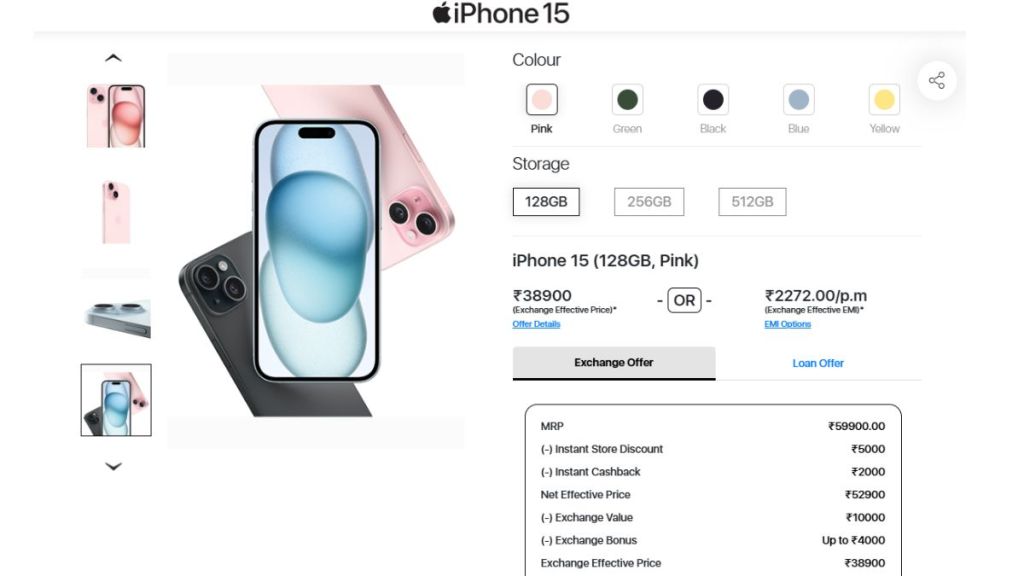Switch to the Exchange Offer tab
The height and width of the screenshot is (576, 1024).
[614, 362]
